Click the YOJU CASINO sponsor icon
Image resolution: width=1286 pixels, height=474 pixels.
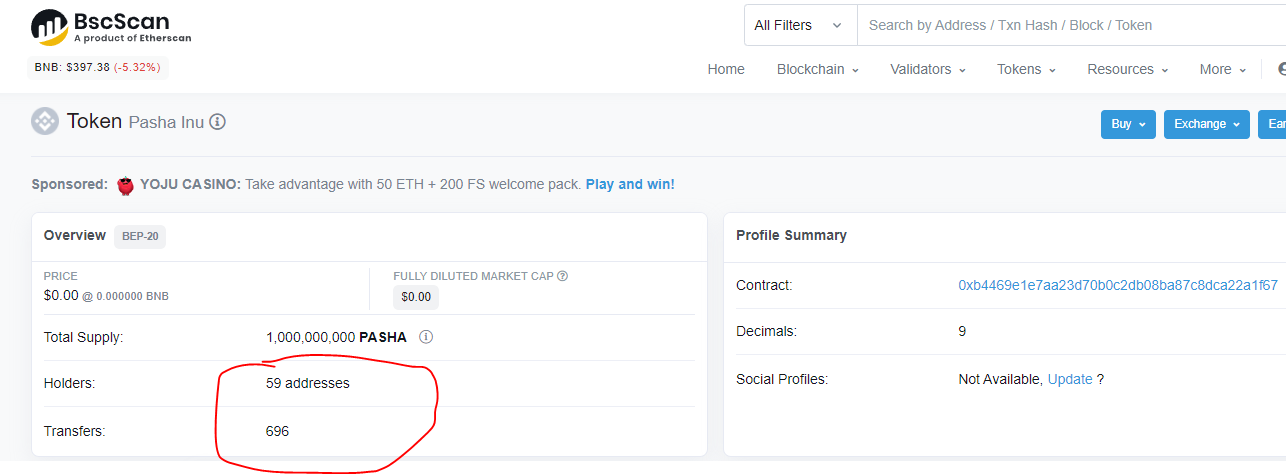[125, 185]
